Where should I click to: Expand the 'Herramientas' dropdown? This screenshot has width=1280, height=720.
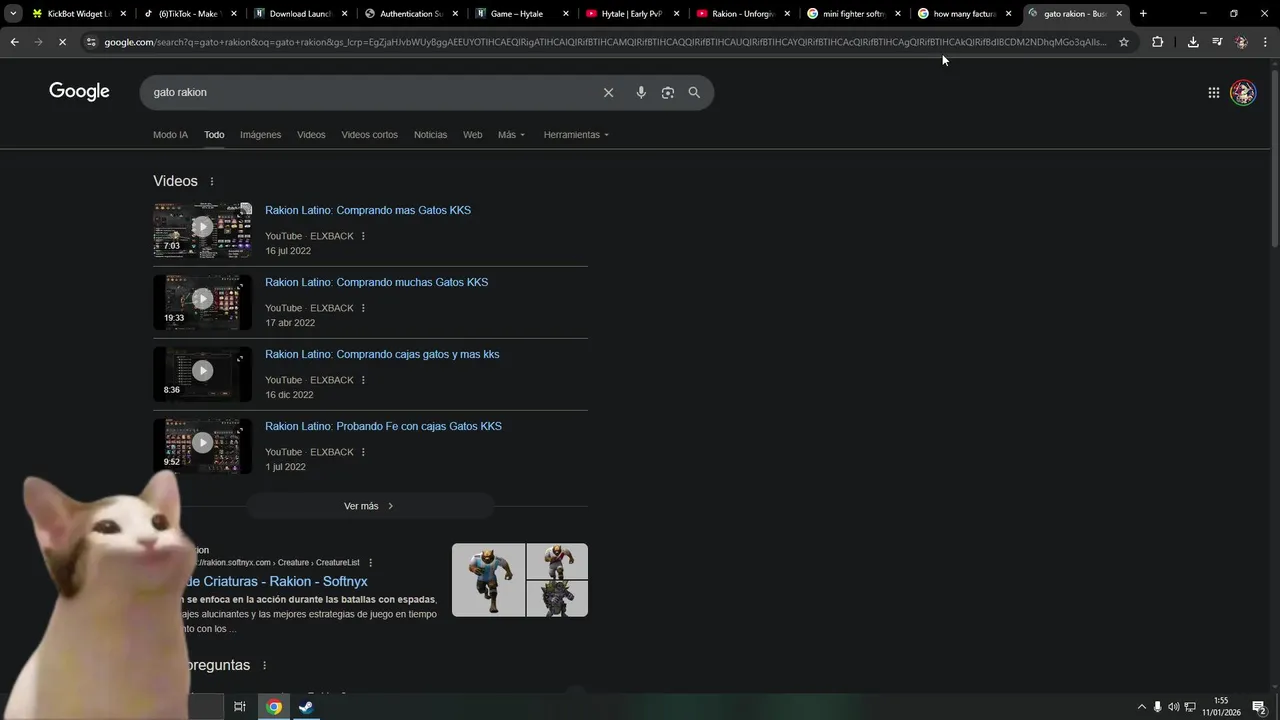576,135
